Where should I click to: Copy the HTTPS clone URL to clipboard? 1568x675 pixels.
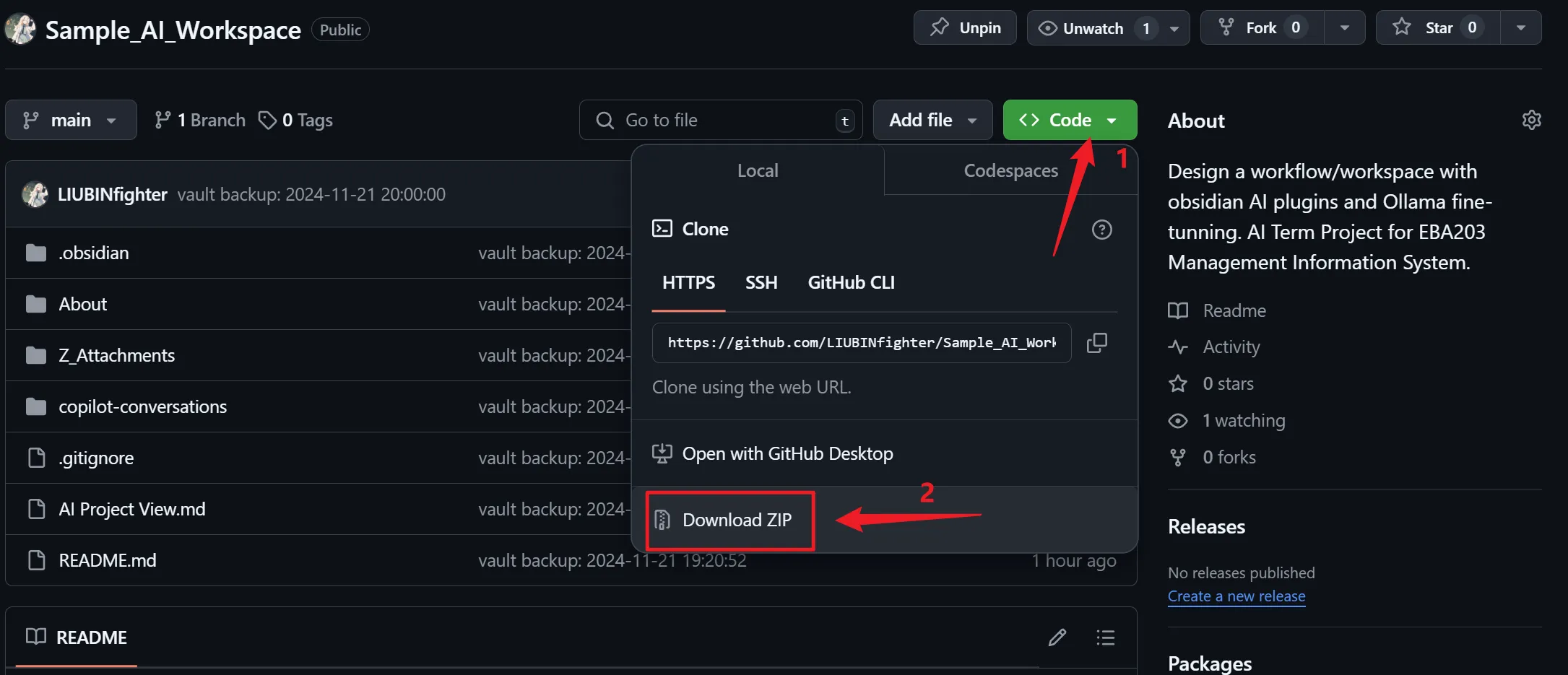pyautogui.click(x=1096, y=343)
